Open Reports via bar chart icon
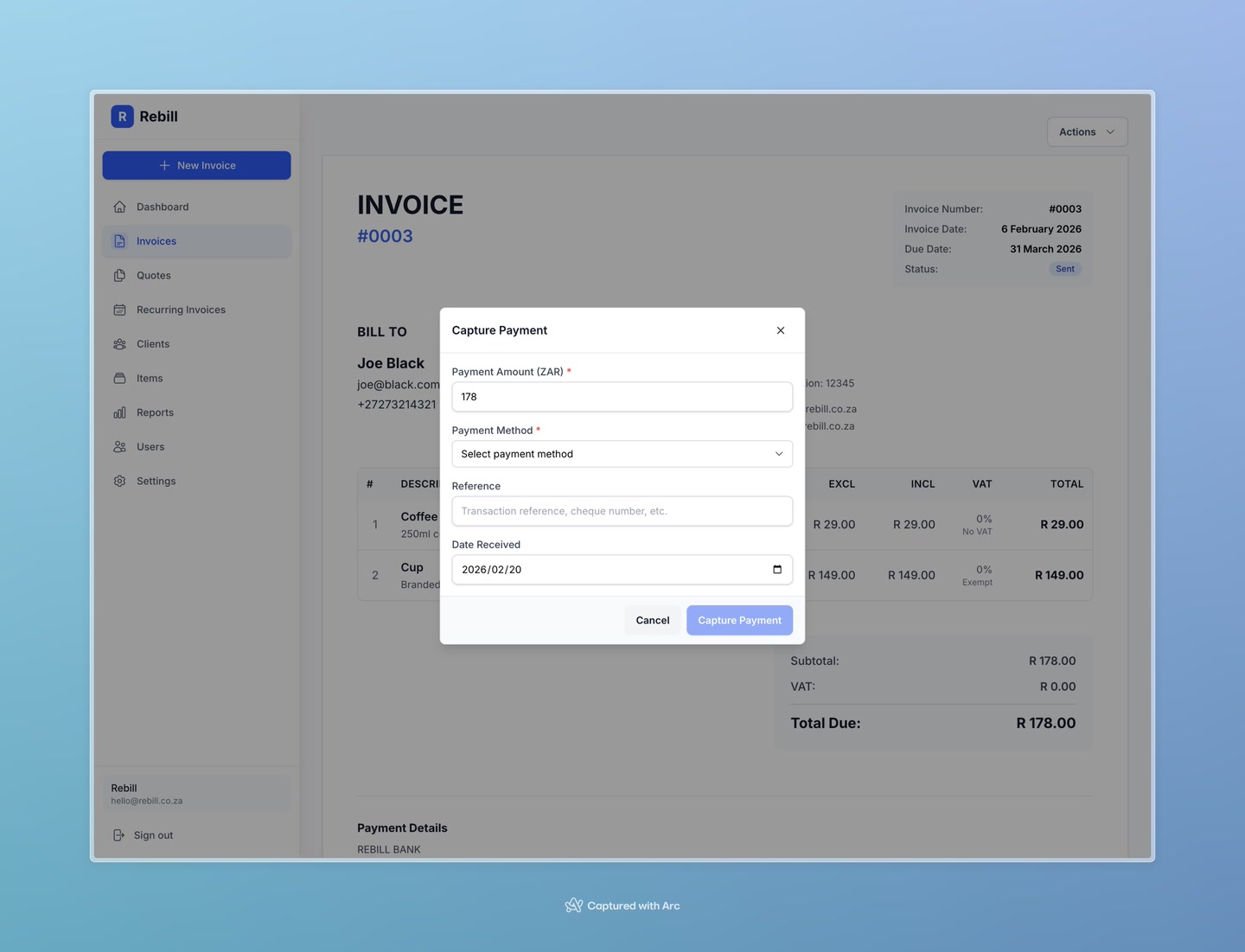 click(x=119, y=412)
